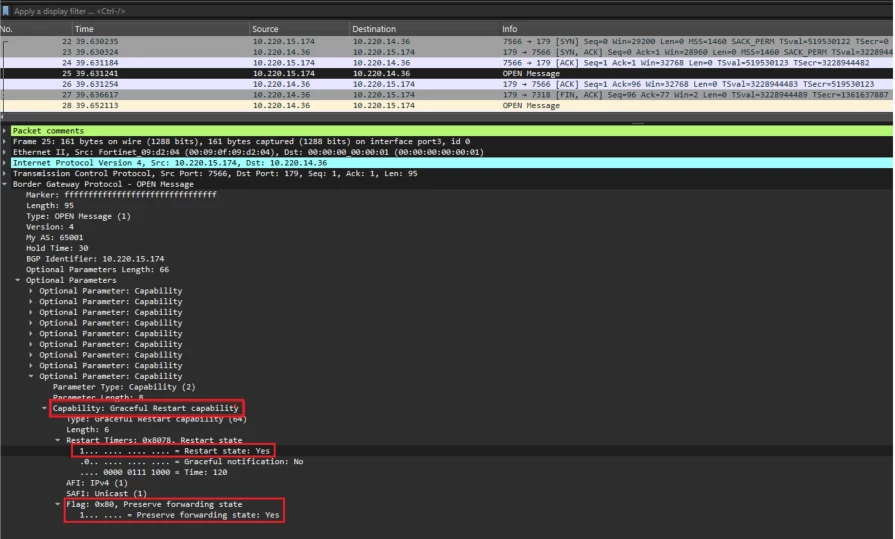Select the 'Length: 95' field

tap(50, 206)
